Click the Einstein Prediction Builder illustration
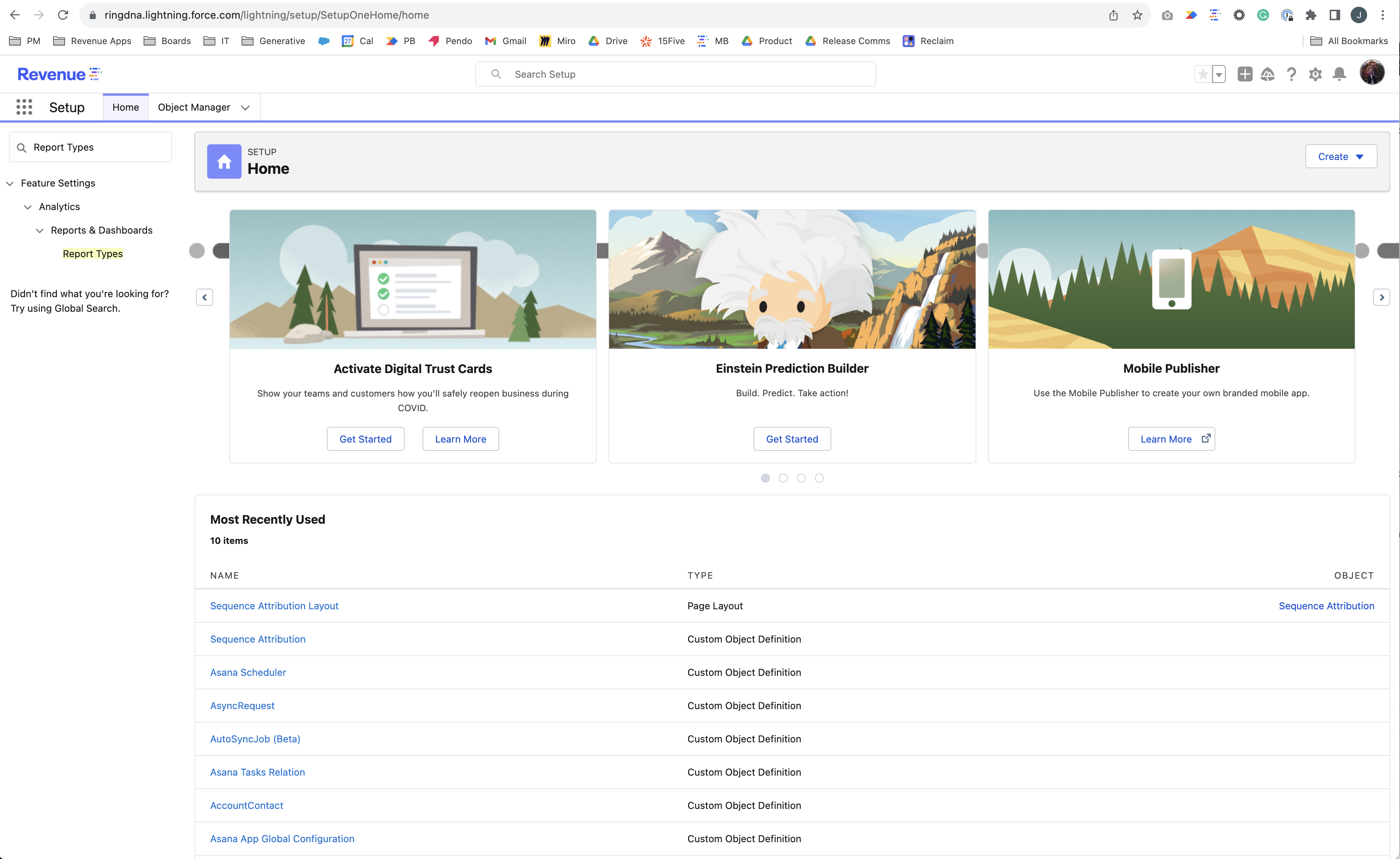Screen dimensions: 1400x859 792,279
